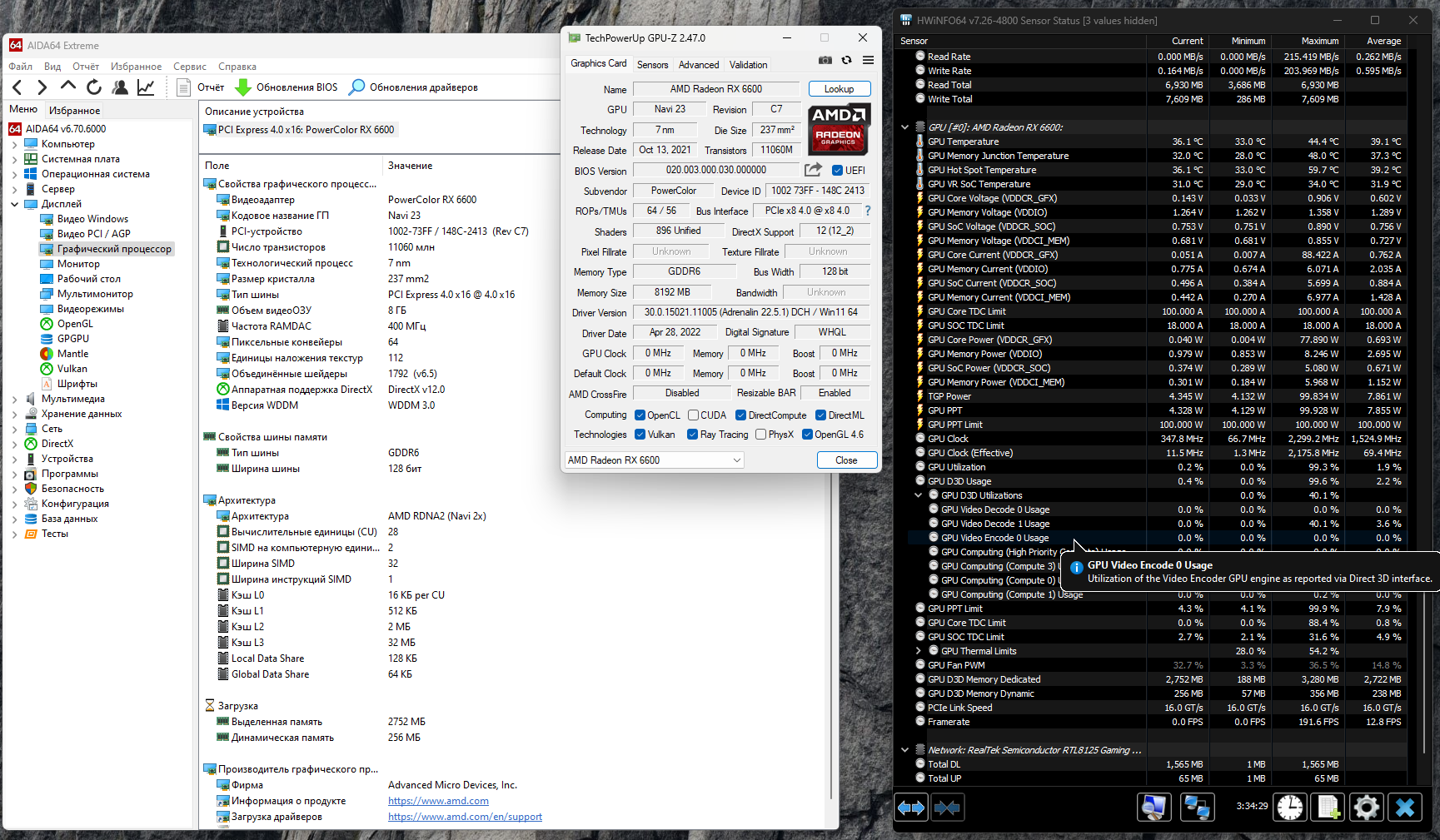This screenshot has width=1440, height=840.
Task: Switch to the Избранное tab in the AIDA64 sidebar
Action: (75, 111)
